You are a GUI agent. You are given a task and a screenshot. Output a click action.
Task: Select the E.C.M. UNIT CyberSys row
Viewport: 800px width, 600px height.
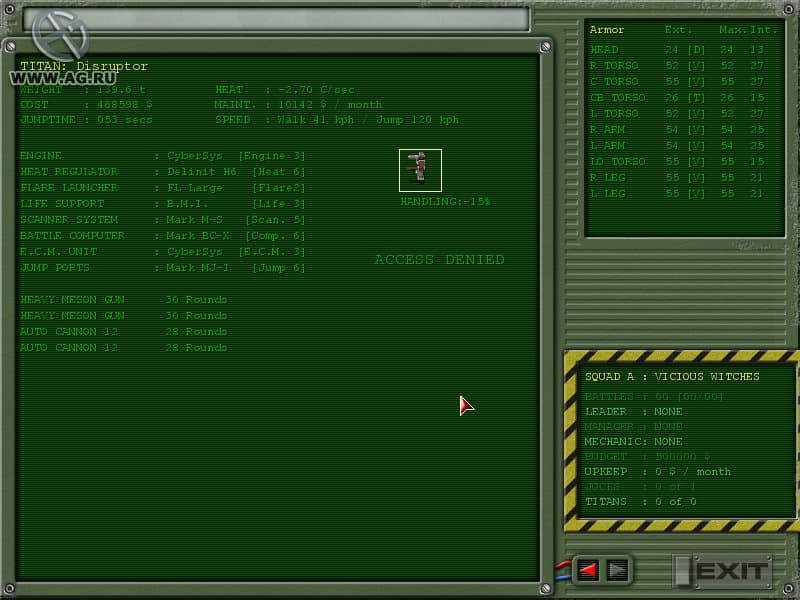162,252
